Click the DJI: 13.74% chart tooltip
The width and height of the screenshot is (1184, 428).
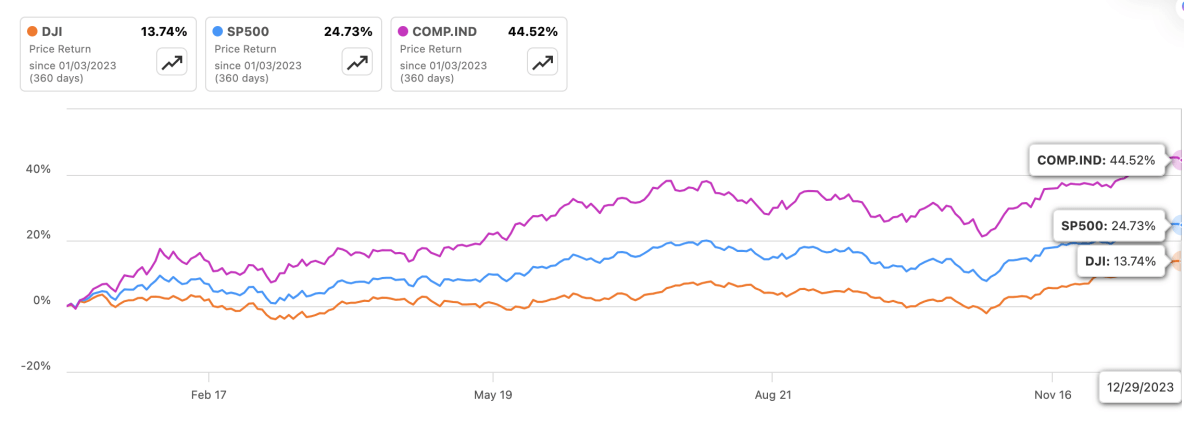[x=1120, y=262]
